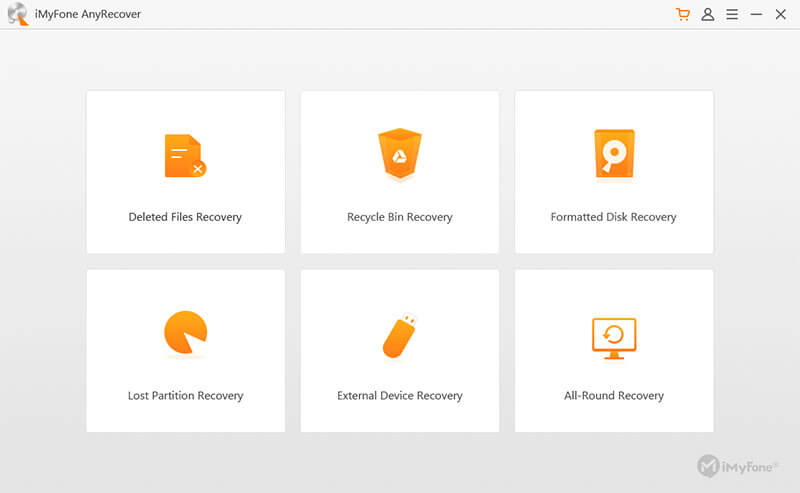This screenshot has height=493, width=800.
Task: Select the External Device Recovery label
Action: [399, 396]
